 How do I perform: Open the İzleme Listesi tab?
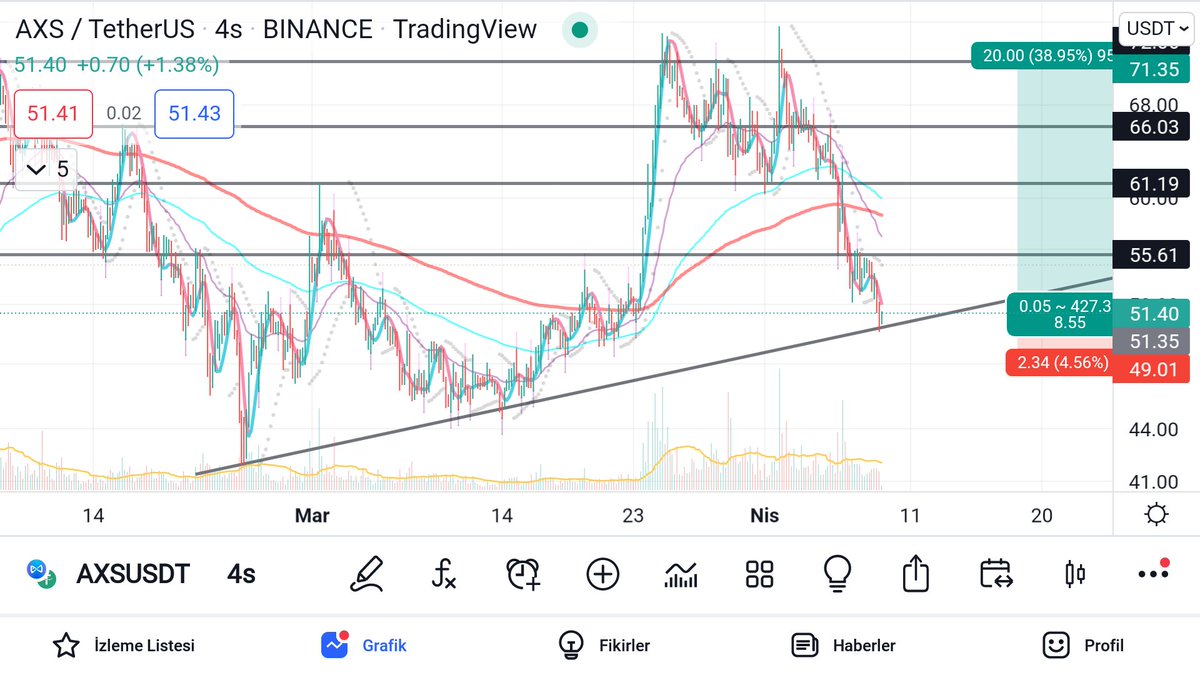click(x=124, y=645)
